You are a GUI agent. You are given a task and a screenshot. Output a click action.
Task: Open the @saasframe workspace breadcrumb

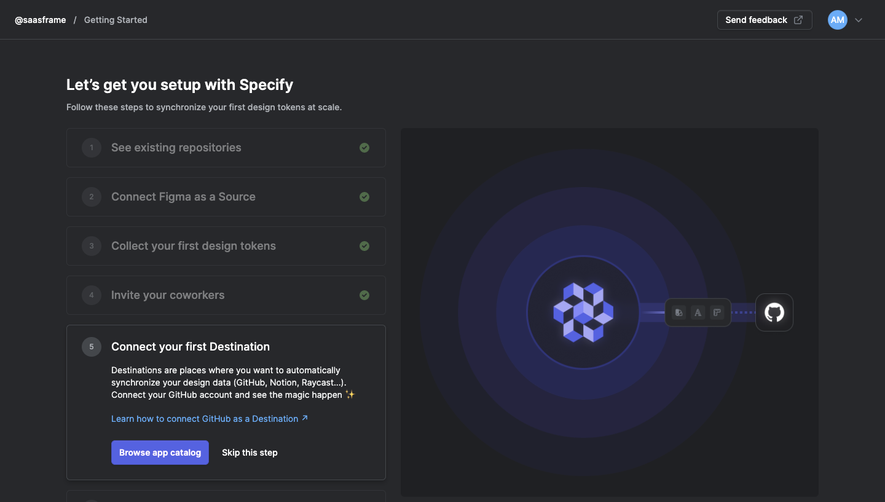(x=40, y=20)
